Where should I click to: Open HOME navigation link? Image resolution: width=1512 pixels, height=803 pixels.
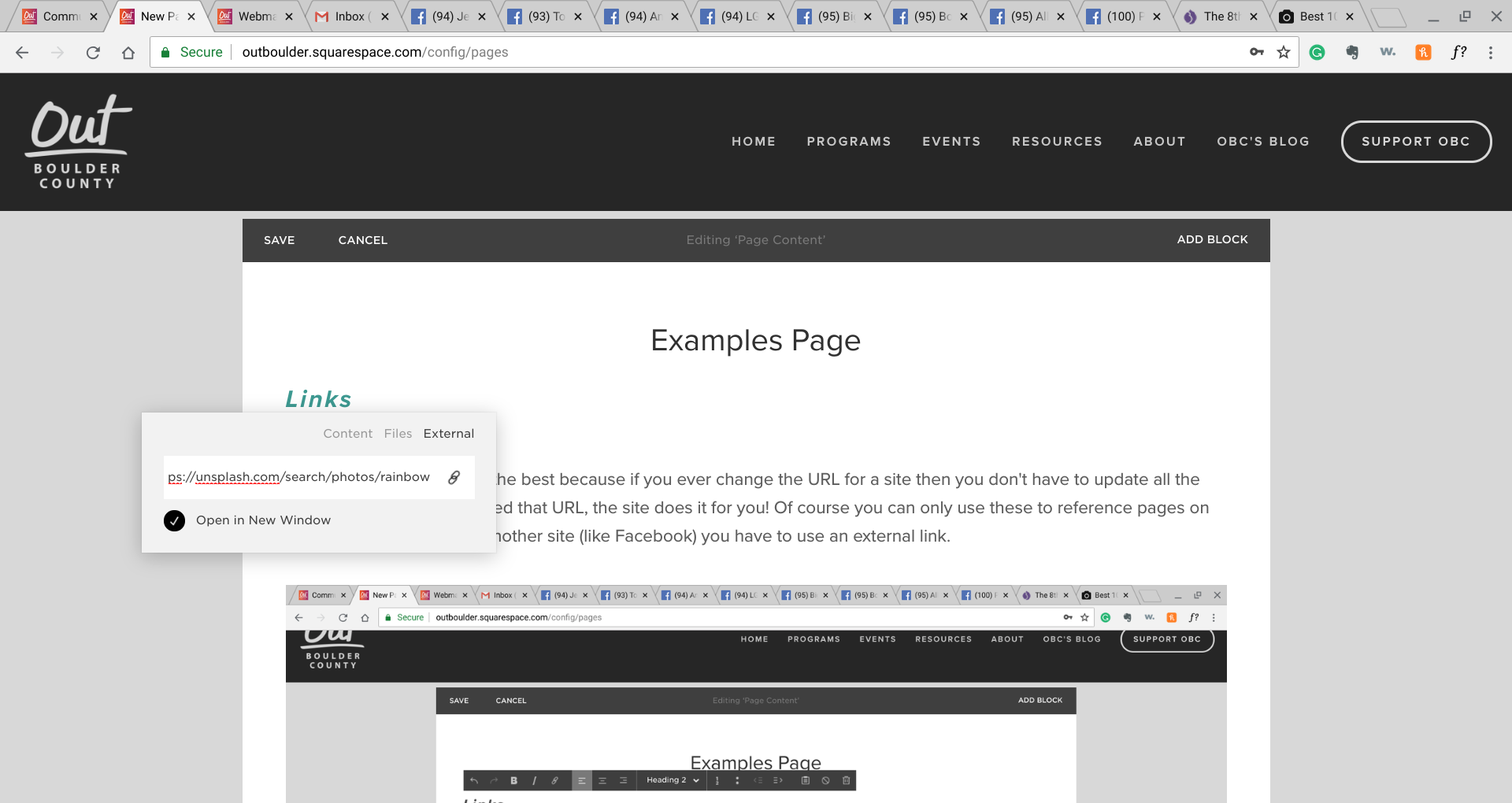[754, 142]
